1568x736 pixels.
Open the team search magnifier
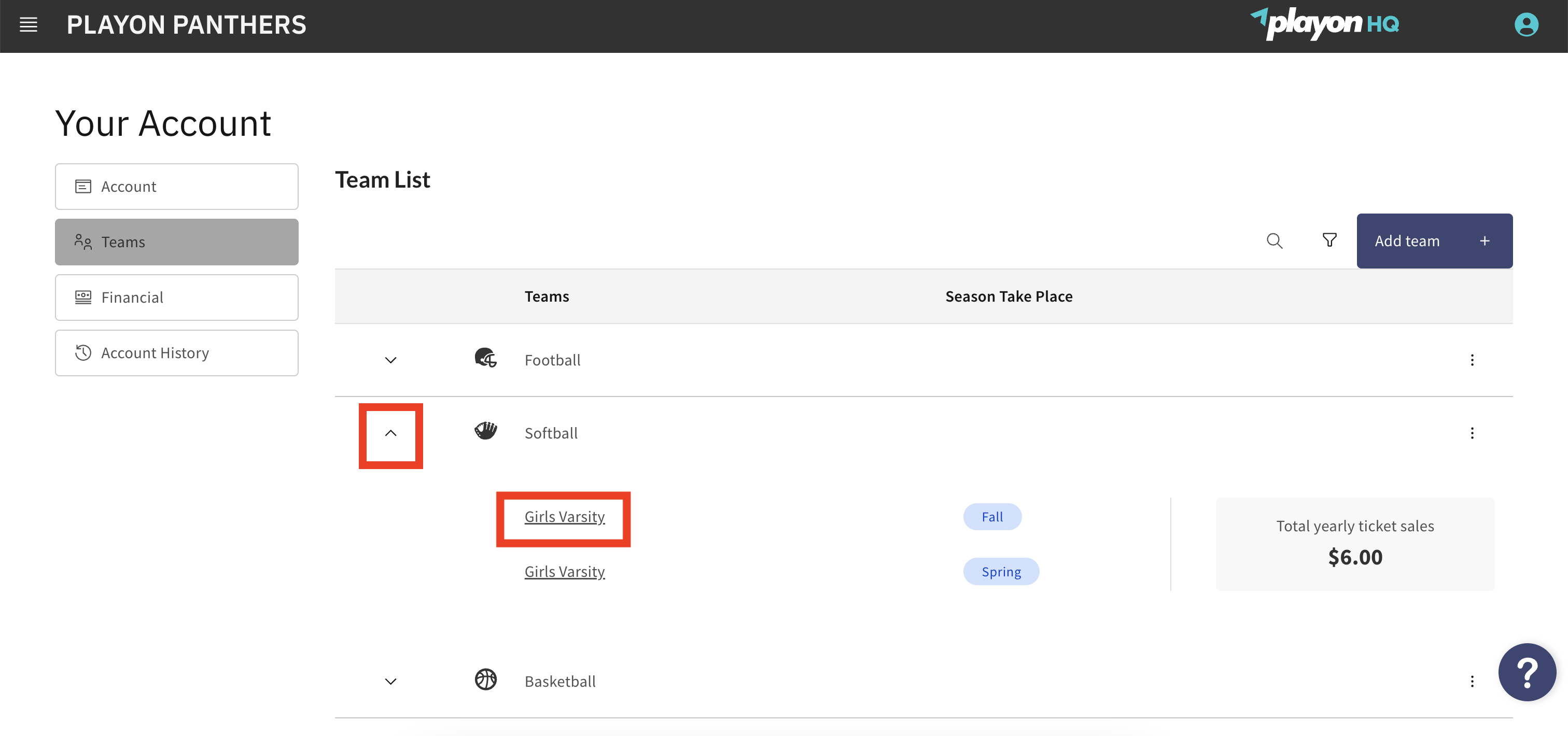tap(1274, 241)
